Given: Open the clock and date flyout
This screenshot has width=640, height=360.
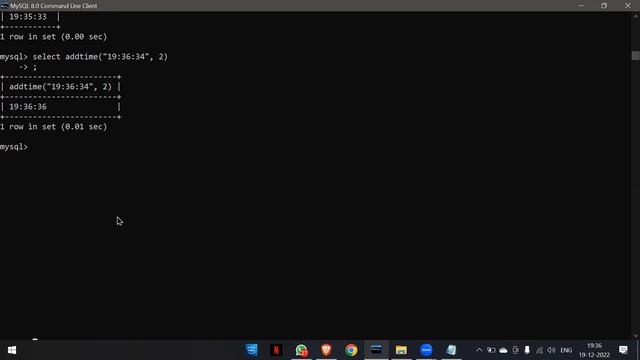Looking at the screenshot, I should pyautogui.click(x=594, y=350).
